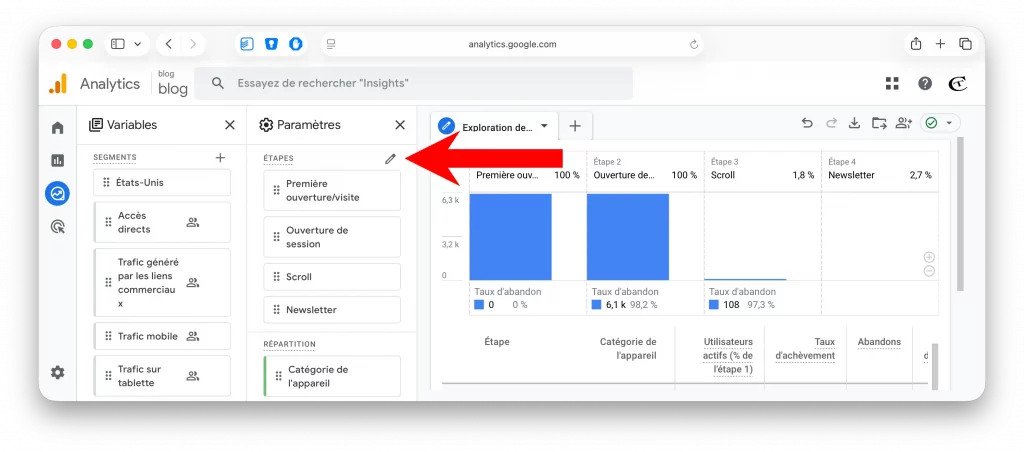Image resolution: width=1024 pixels, height=452 pixels.
Task: Click the Utilisateurs actifs column header
Action: pyautogui.click(x=728, y=355)
